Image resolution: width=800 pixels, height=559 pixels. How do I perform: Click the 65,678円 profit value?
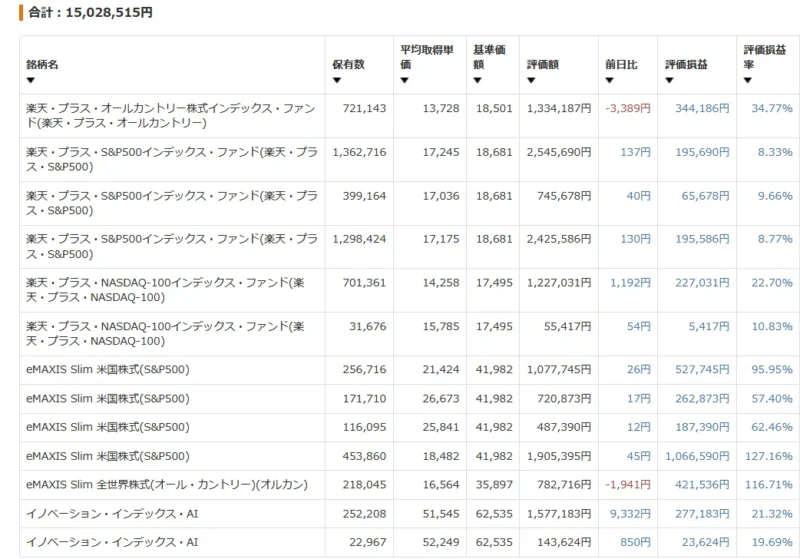(x=706, y=196)
